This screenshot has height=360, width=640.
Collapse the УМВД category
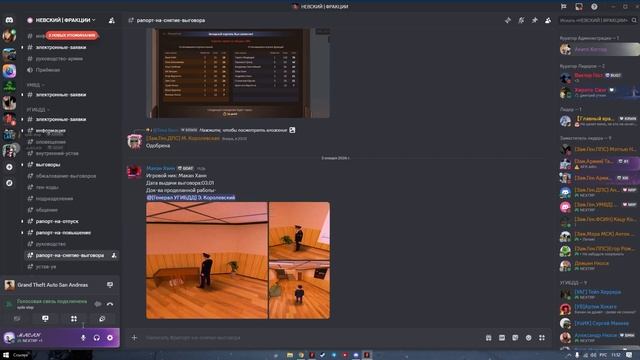(x=36, y=85)
